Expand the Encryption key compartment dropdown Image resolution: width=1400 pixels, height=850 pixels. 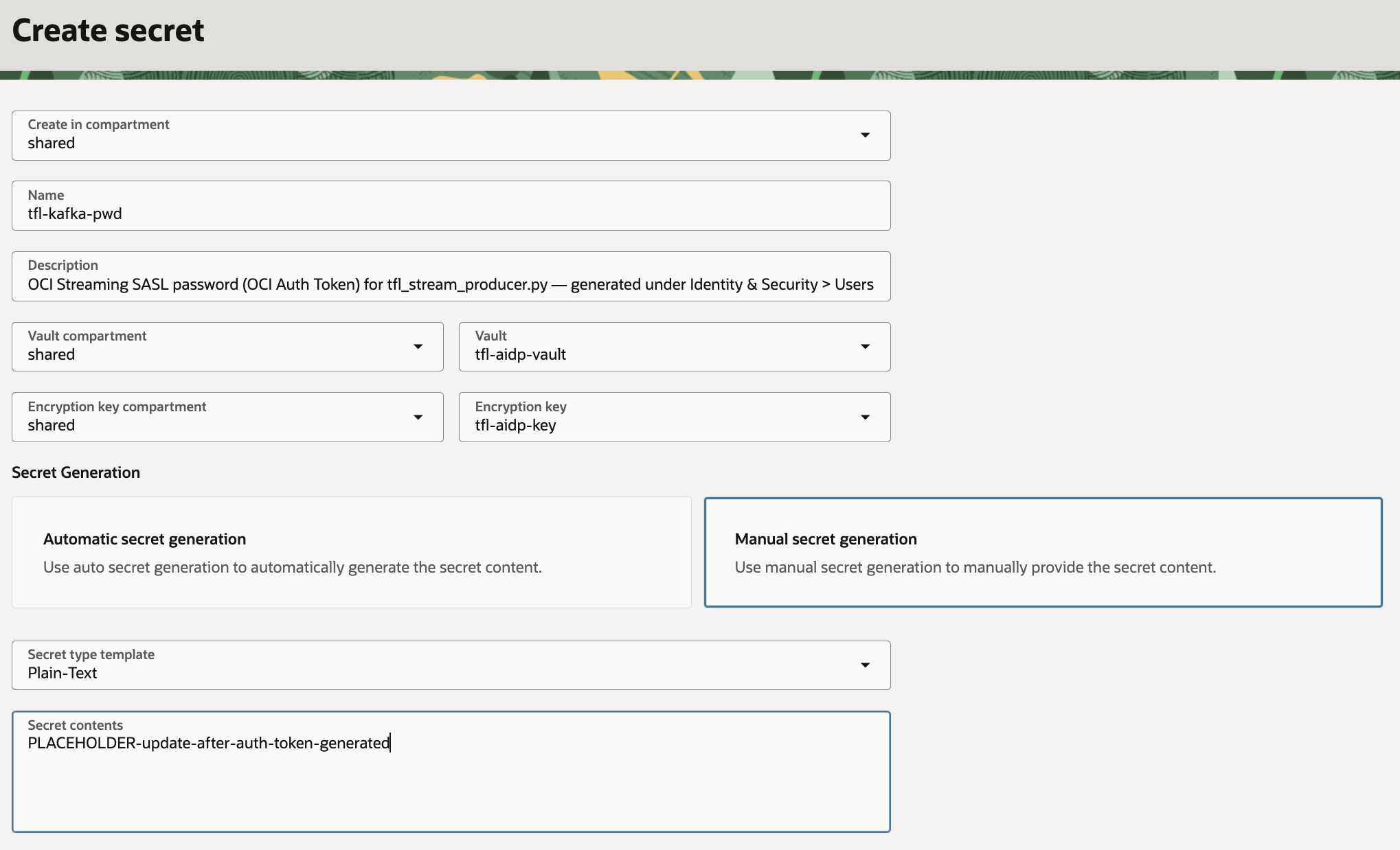pyautogui.click(x=227, y=417)
